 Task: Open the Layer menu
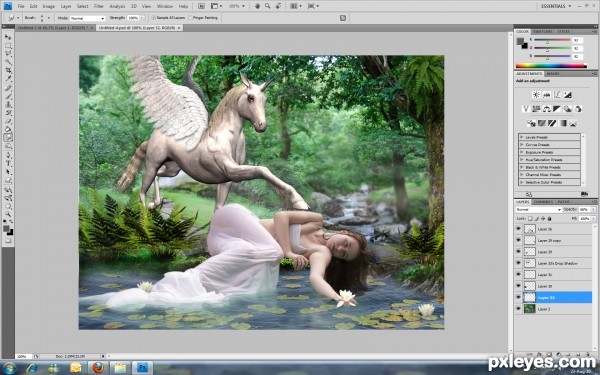click(x=66, y=7)
